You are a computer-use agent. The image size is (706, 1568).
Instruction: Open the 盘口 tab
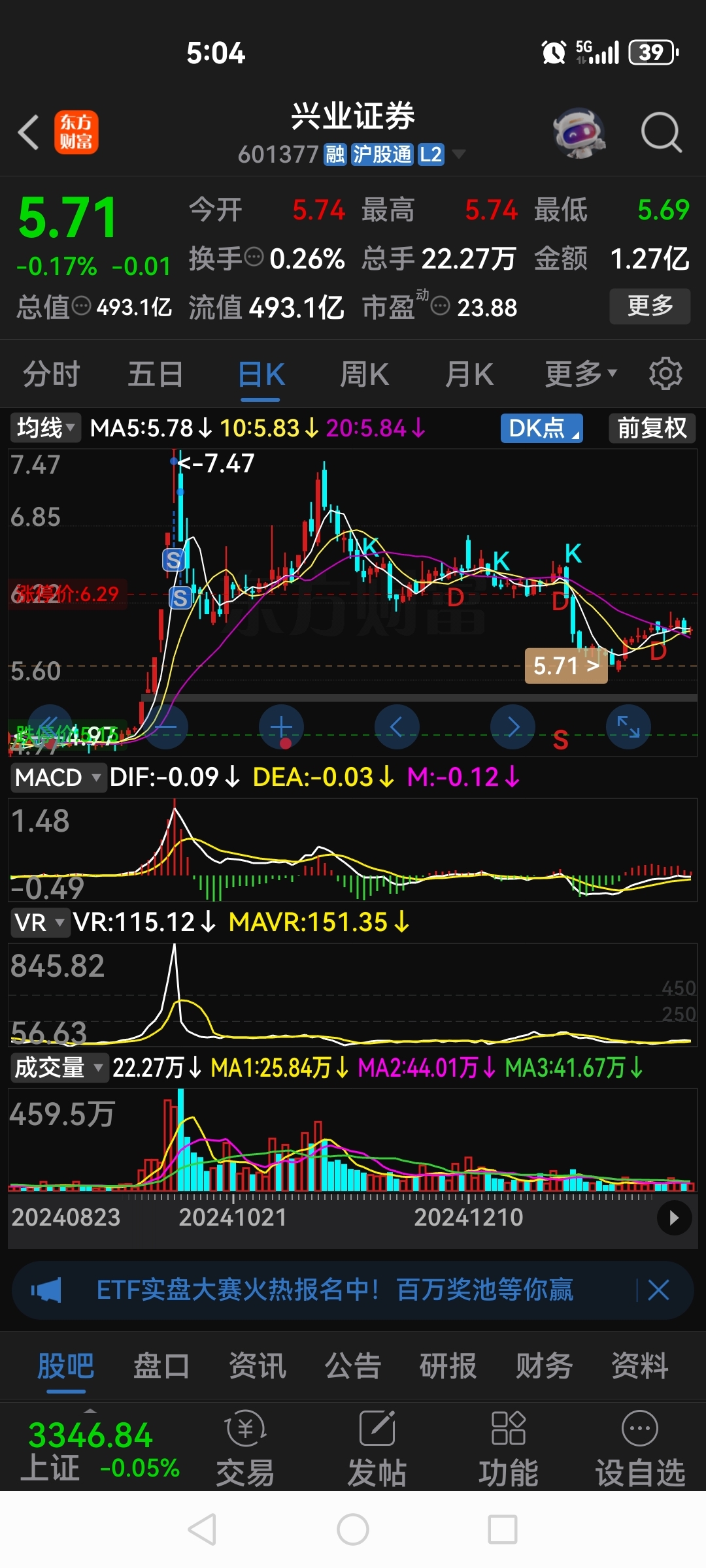click(161, 1365)
